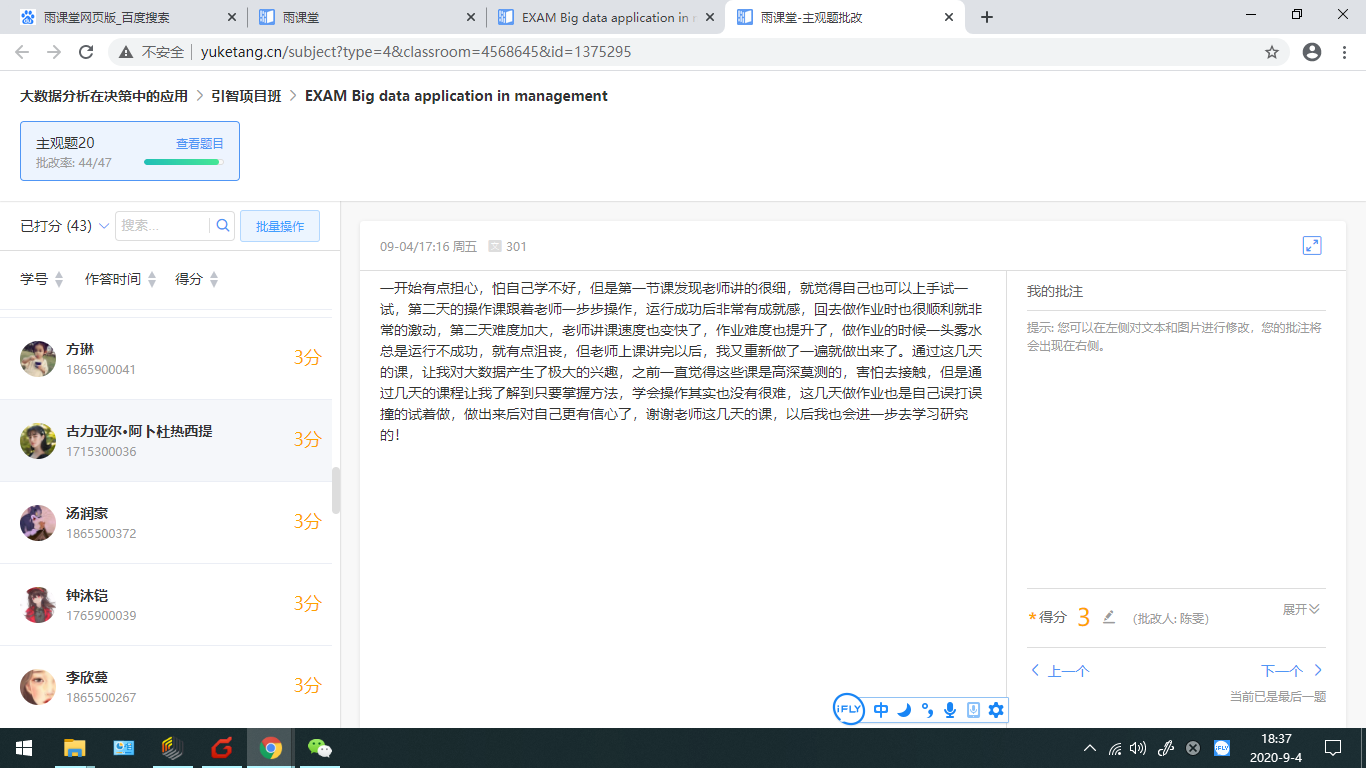Toggle iFLY Chinese/English input mode
This screenshot has height=768, width=1366.
[881, 710]
